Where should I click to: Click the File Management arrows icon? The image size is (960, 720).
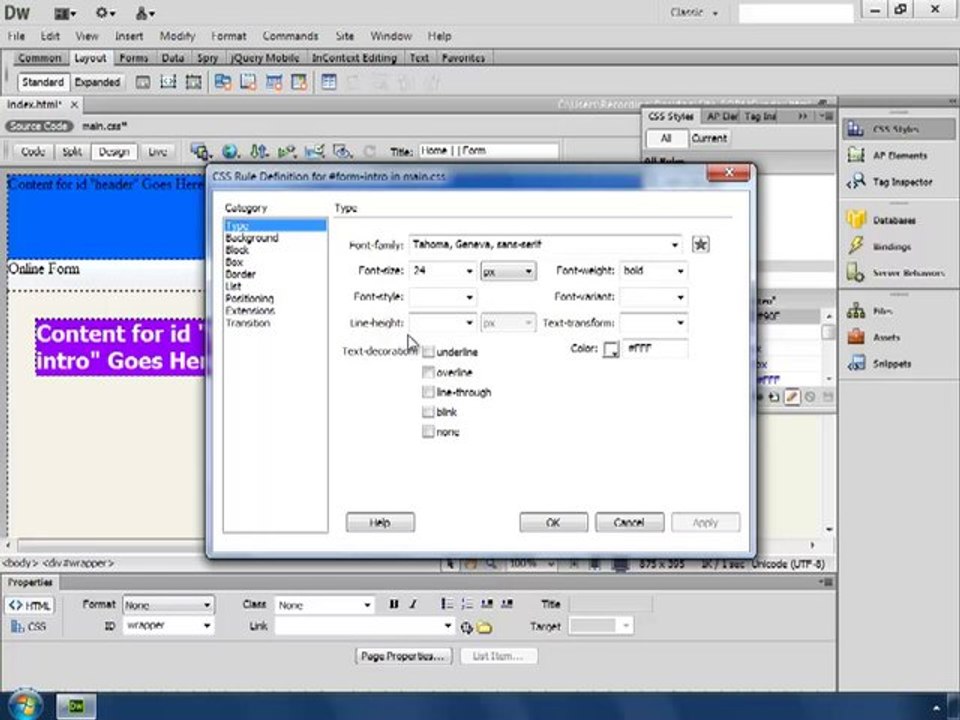tap(259, 151)
